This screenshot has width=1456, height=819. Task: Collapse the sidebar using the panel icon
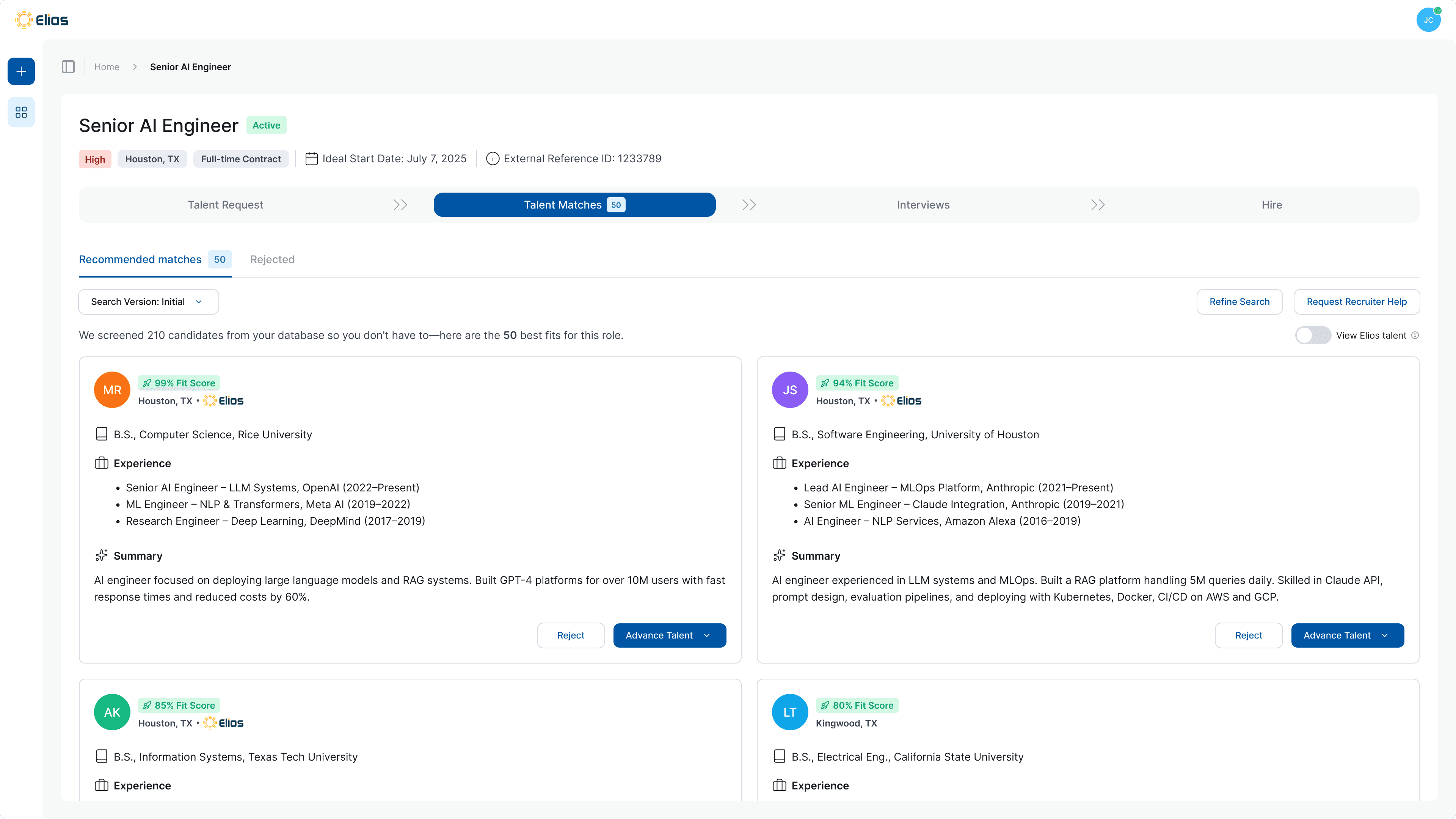(68, 67)
